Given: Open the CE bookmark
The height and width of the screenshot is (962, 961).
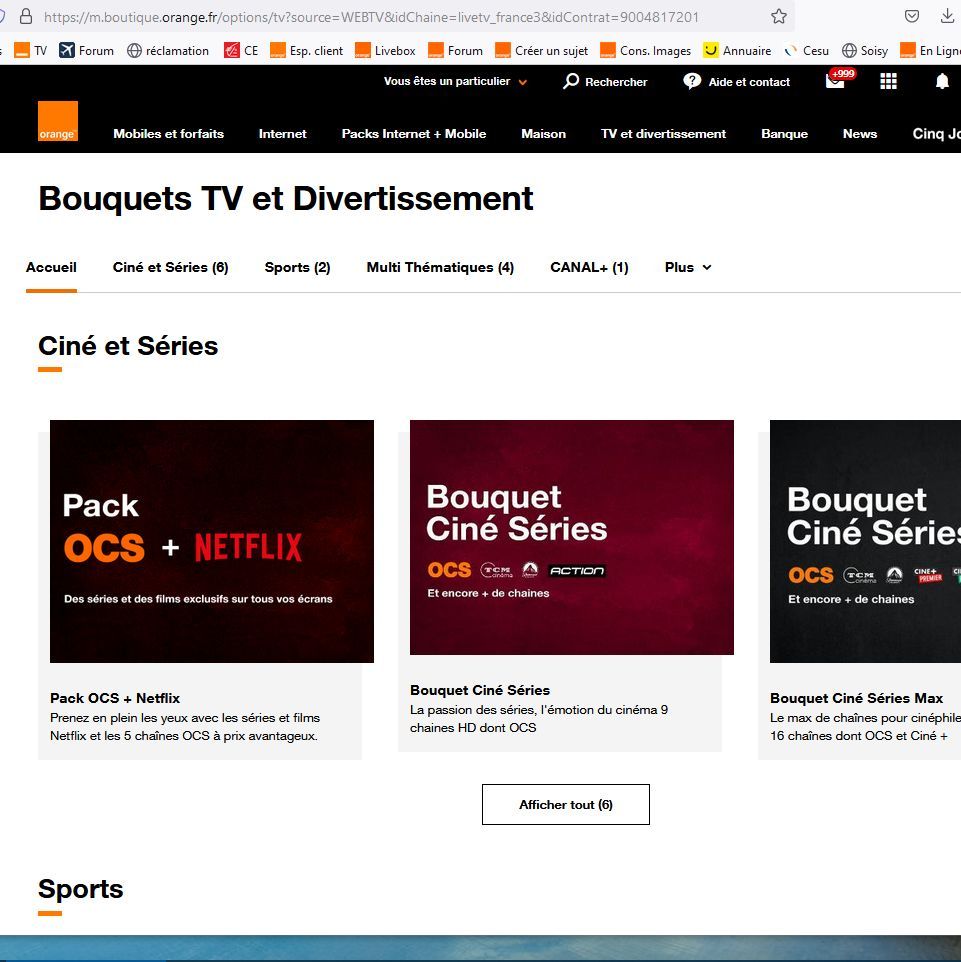Looking at the screenshot, I should pyautogui.click(x=241, y=50).
